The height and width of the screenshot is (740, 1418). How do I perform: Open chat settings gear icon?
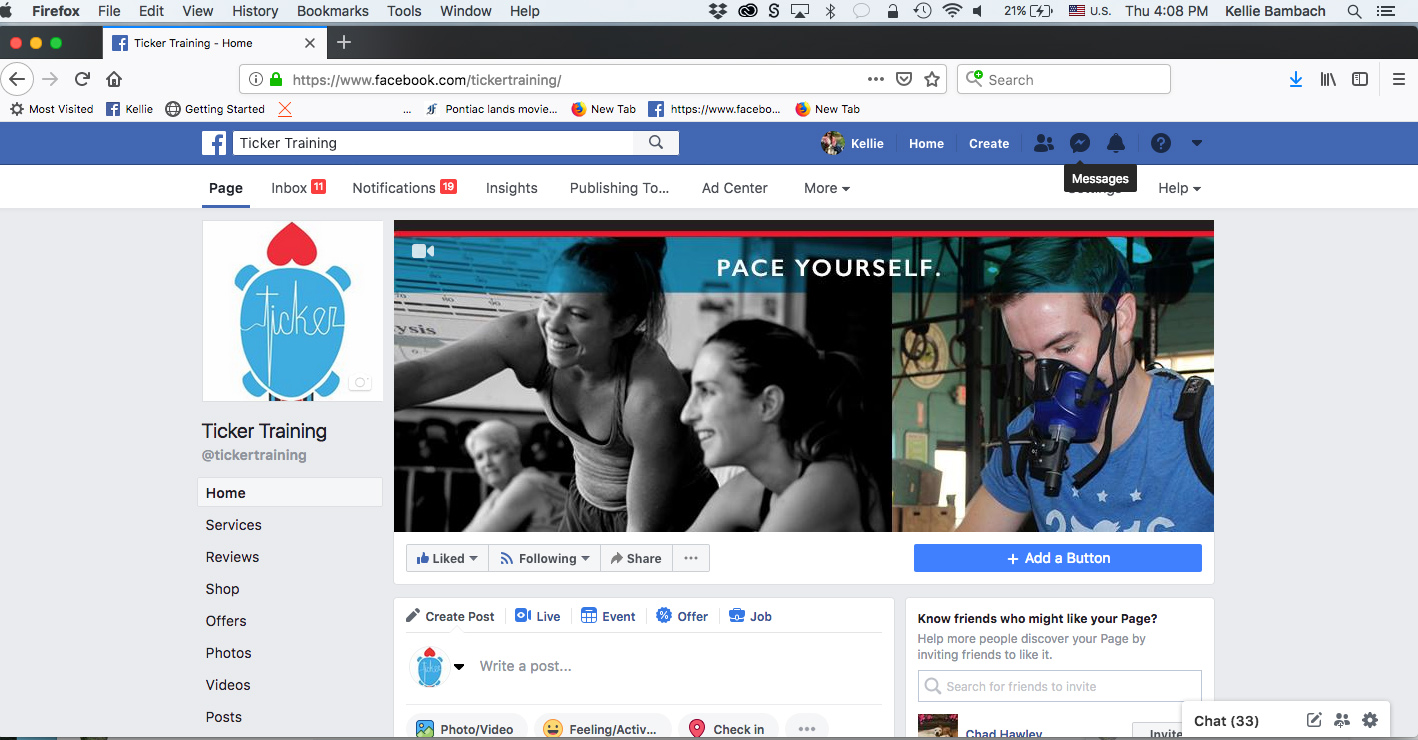click(1370, 720)
